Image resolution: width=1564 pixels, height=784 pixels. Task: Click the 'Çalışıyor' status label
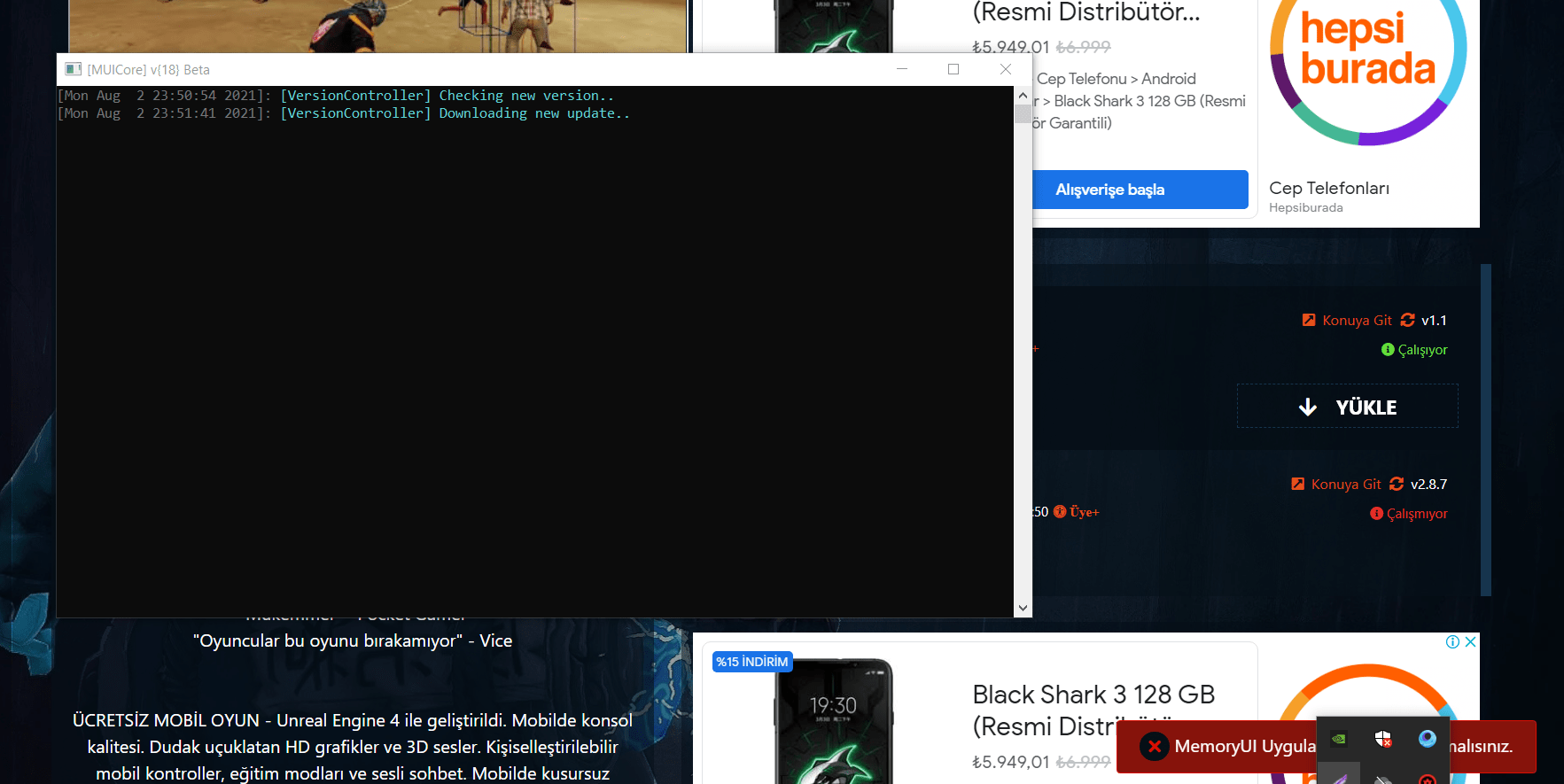[x=1422, y=350]
